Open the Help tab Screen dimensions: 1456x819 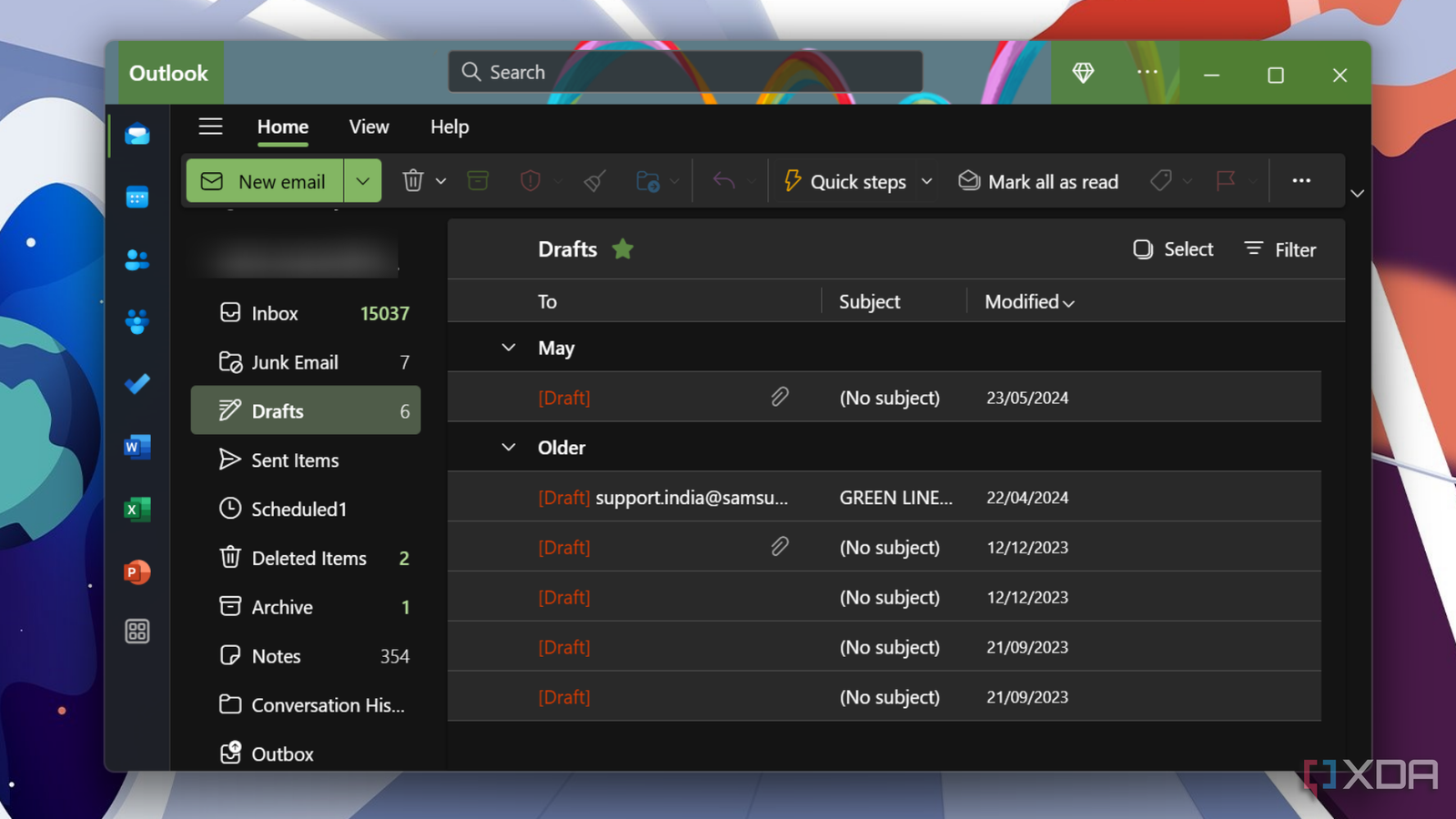coord(450,127)
